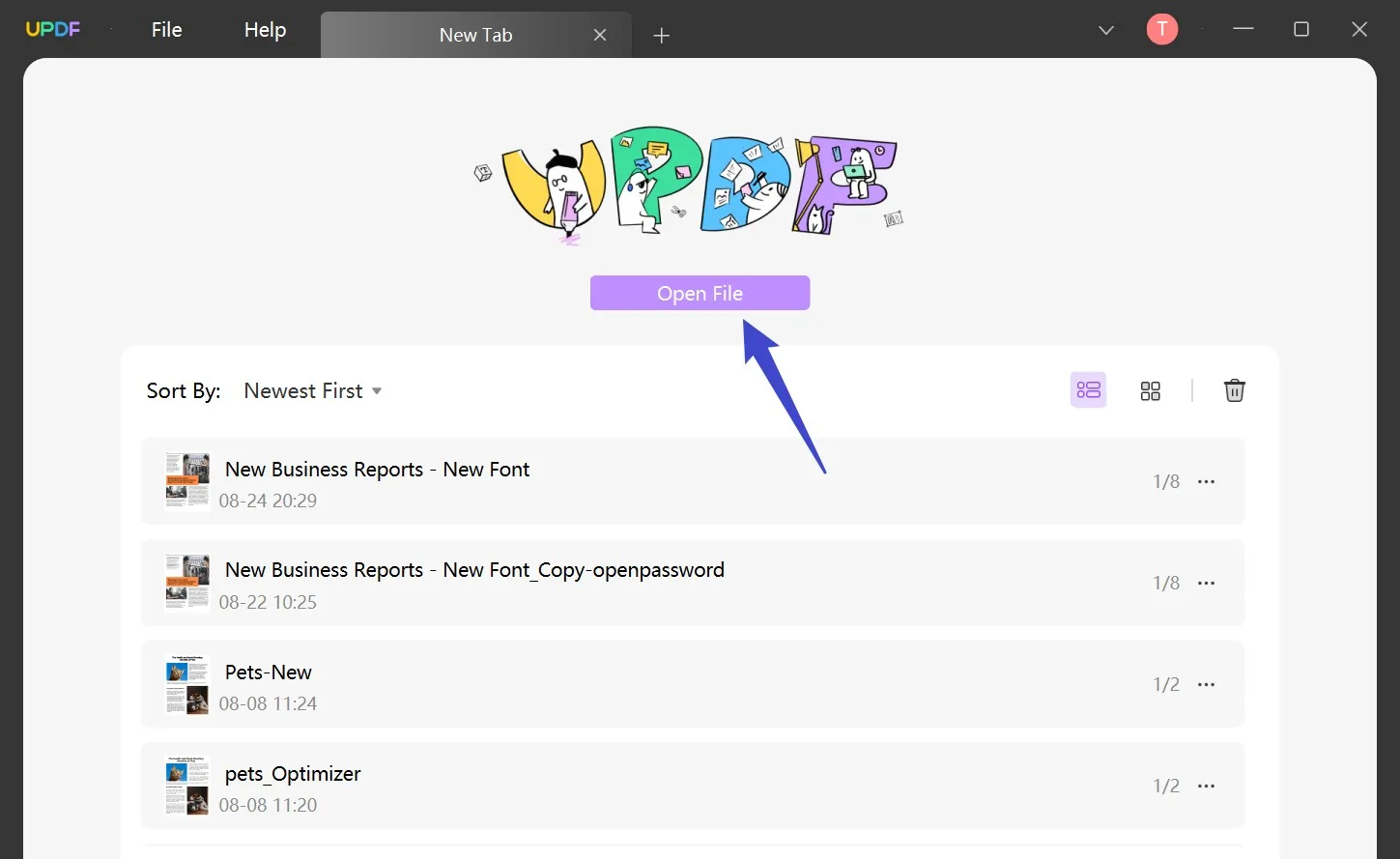Open more options for New Font_Copy-openpassword
The width and height of the screenshot is (1400, 859).
(1207, 583)
